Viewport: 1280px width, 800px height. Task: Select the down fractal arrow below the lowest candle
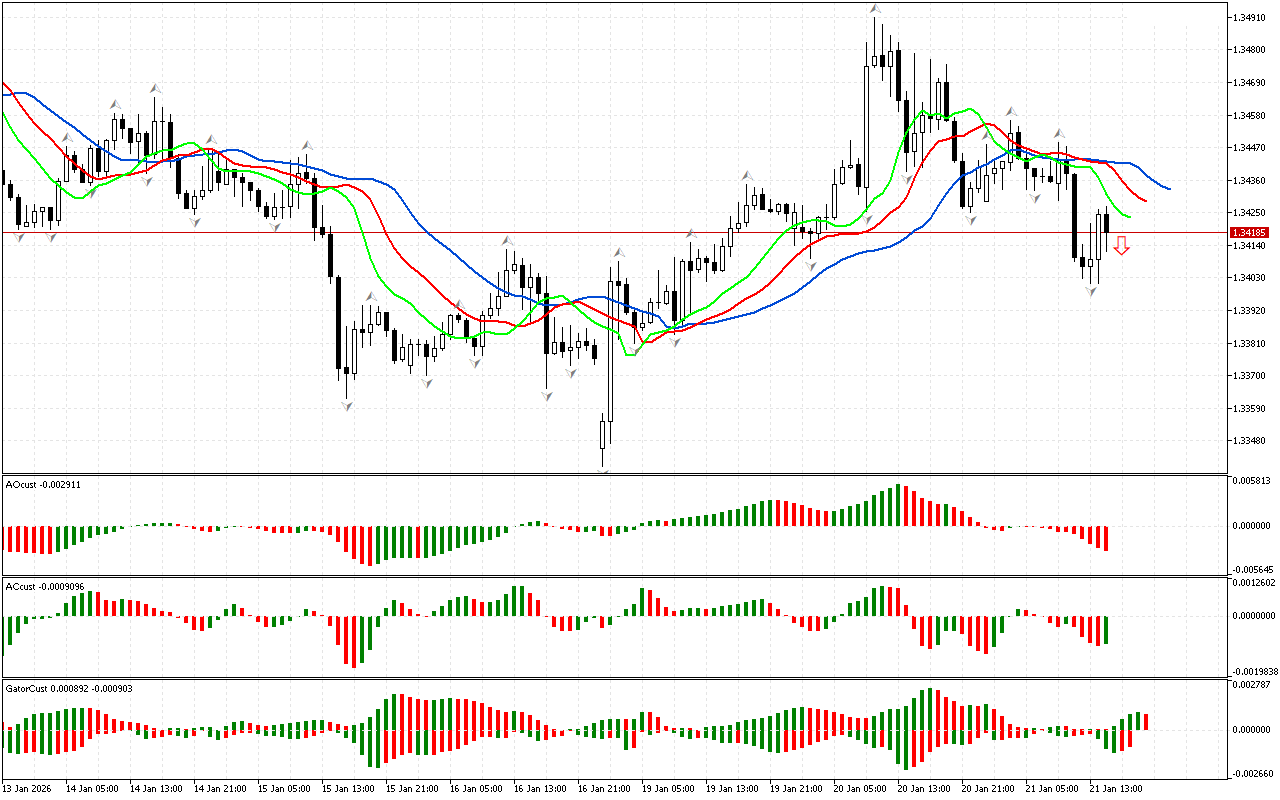click(x=603, y=469)
